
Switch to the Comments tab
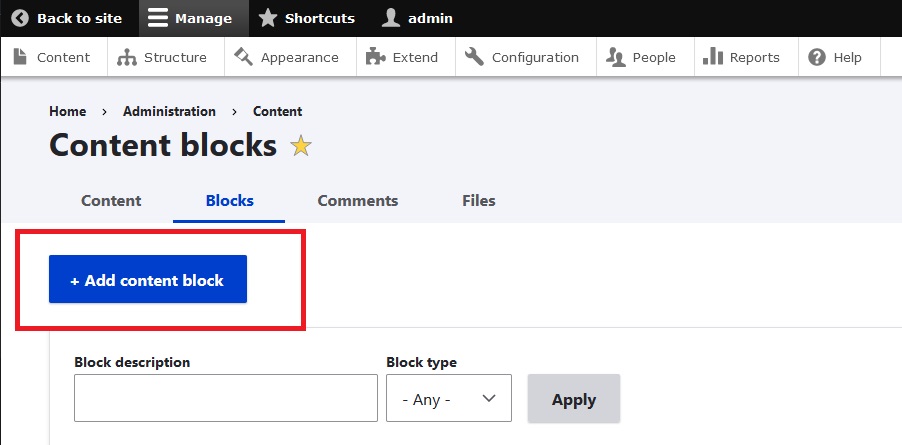click(x=358, y=201)
